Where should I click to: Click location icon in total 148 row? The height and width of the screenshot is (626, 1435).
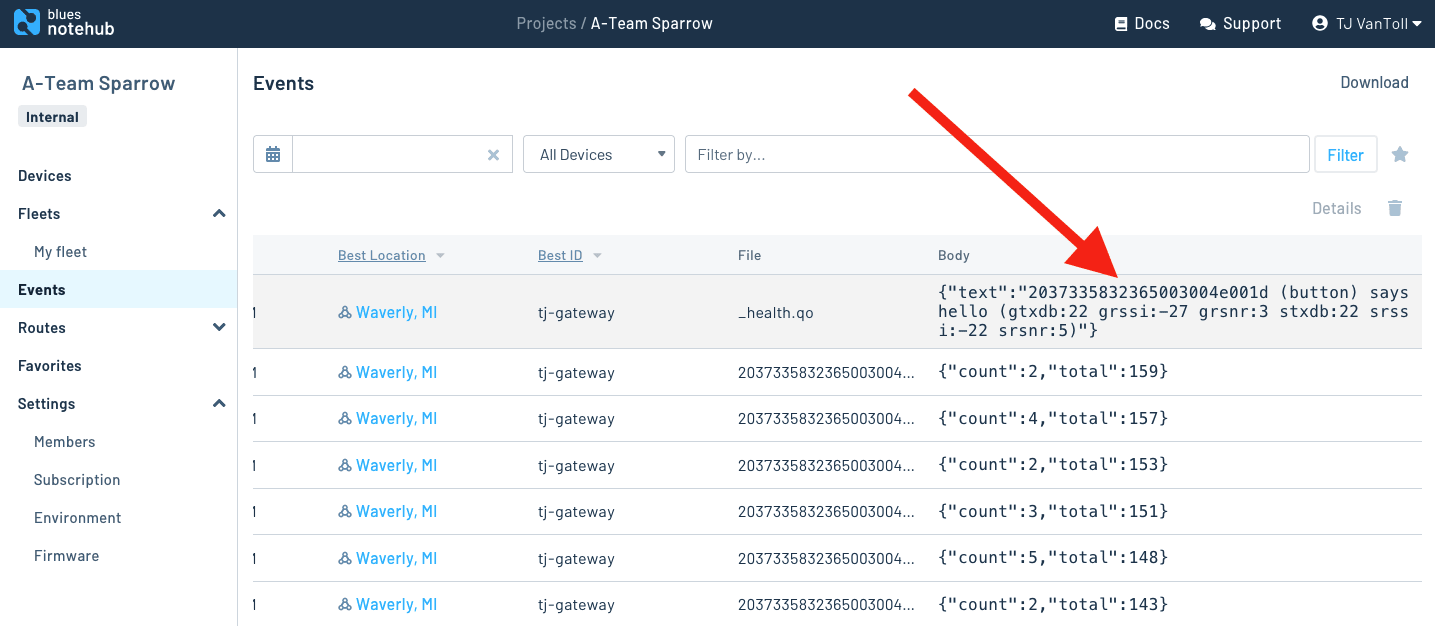(x=345, y=559)
